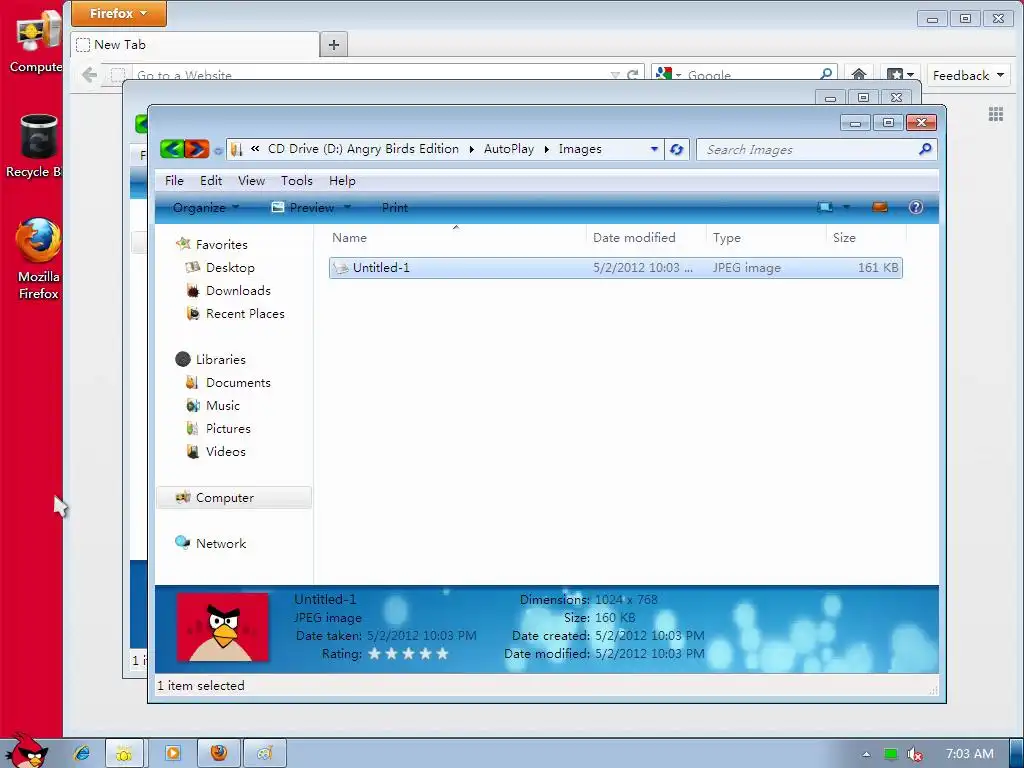The width and height of the screenshot is (1024, 768).
Task: Click AutoPlay in the address breadcrumb
Action: tap(509, 149)
